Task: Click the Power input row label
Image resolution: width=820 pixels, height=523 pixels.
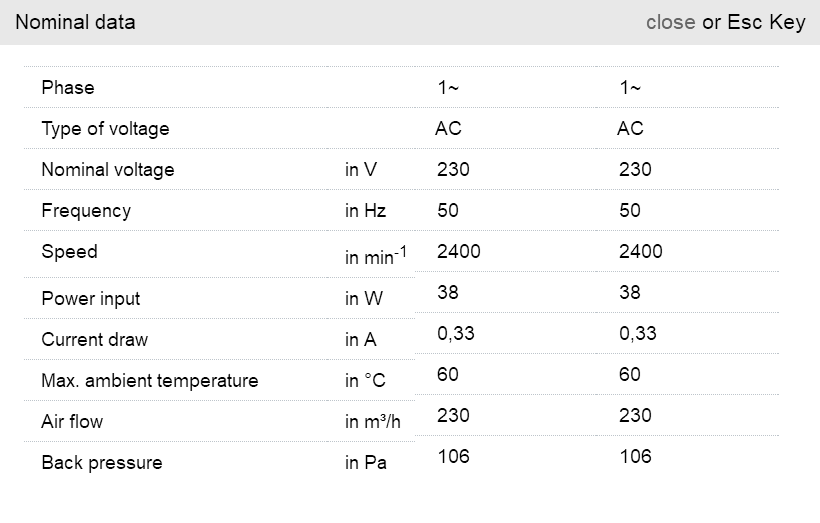Action: (x=90, y=299)
